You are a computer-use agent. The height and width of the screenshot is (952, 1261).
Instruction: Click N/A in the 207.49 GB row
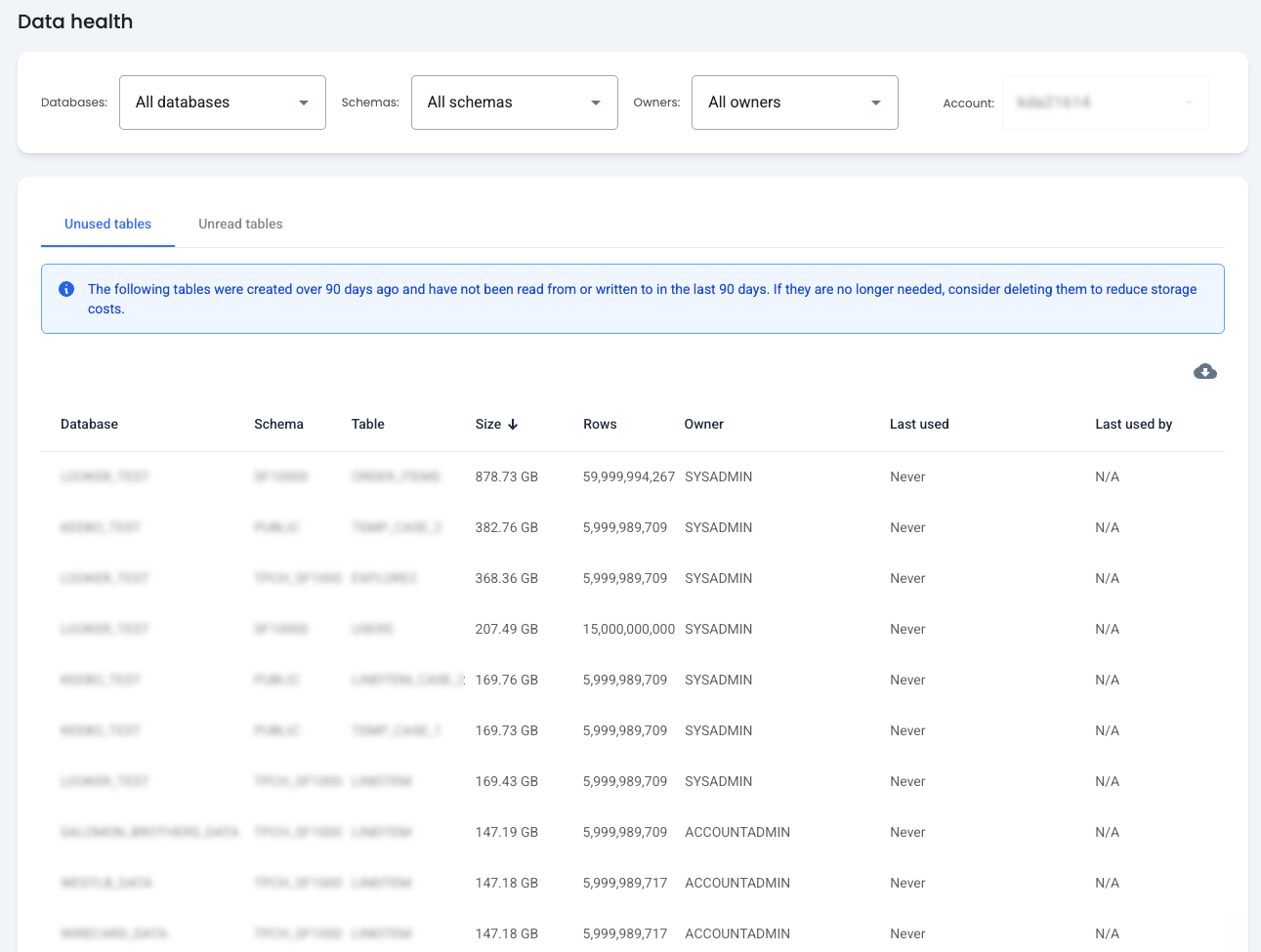[x=1107, y=629]
